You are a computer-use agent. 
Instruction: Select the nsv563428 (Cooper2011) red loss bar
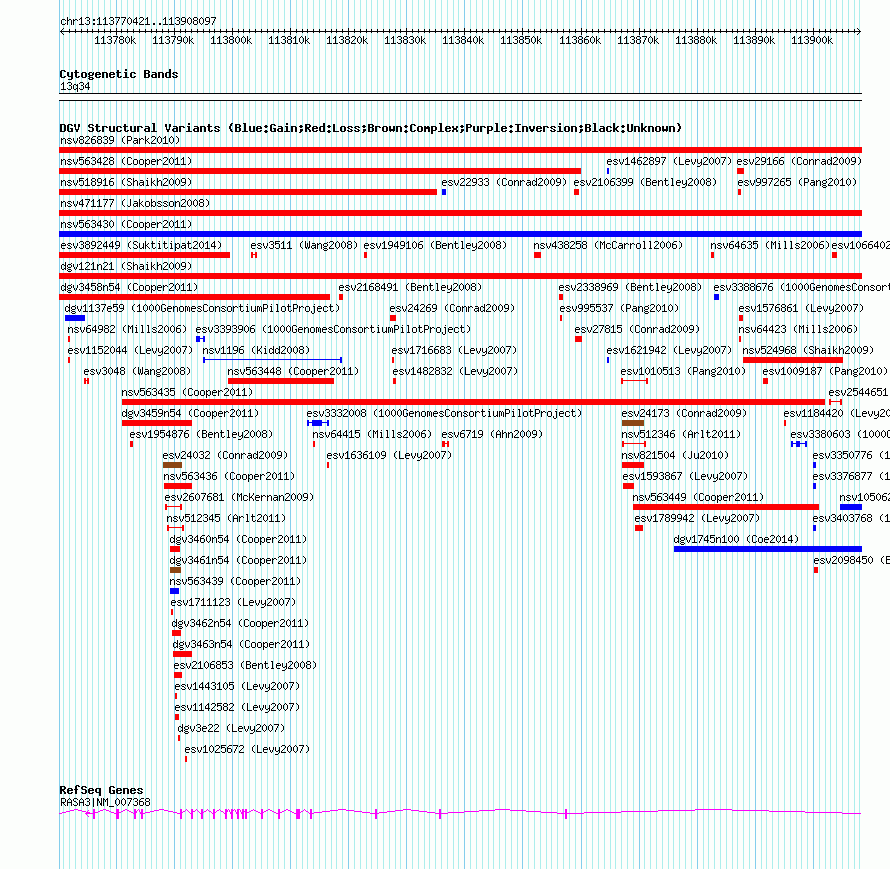point(320,171)
